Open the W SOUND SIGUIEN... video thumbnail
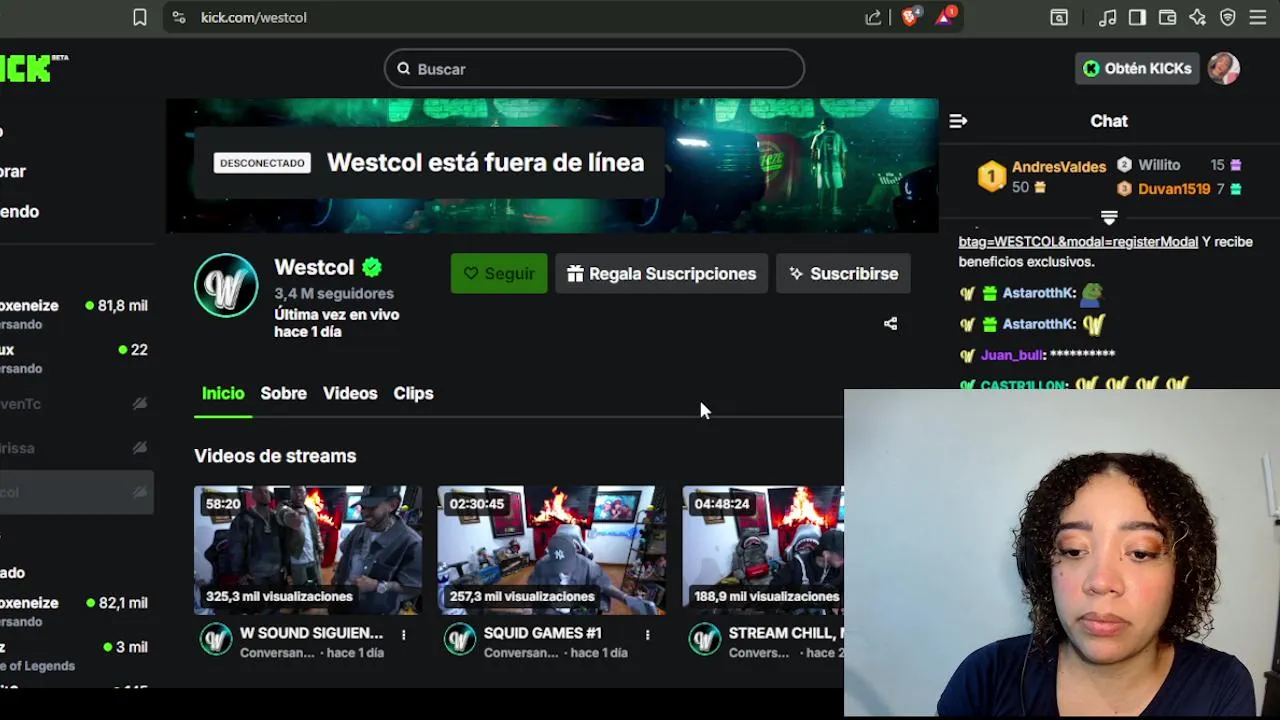 pyautogui.click(x=308, y=550)
